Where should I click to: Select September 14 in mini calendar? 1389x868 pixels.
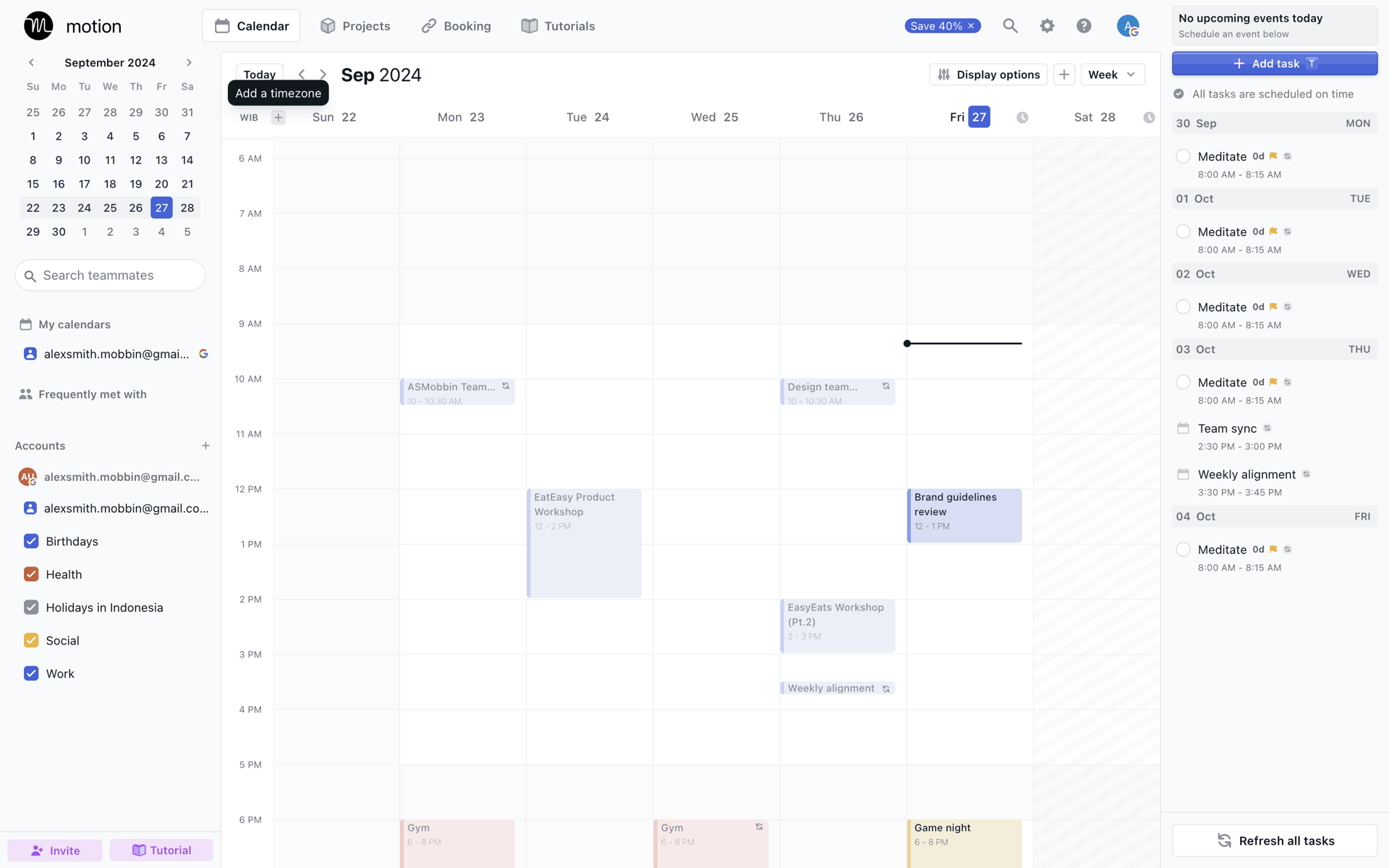[x=187, y=160]
